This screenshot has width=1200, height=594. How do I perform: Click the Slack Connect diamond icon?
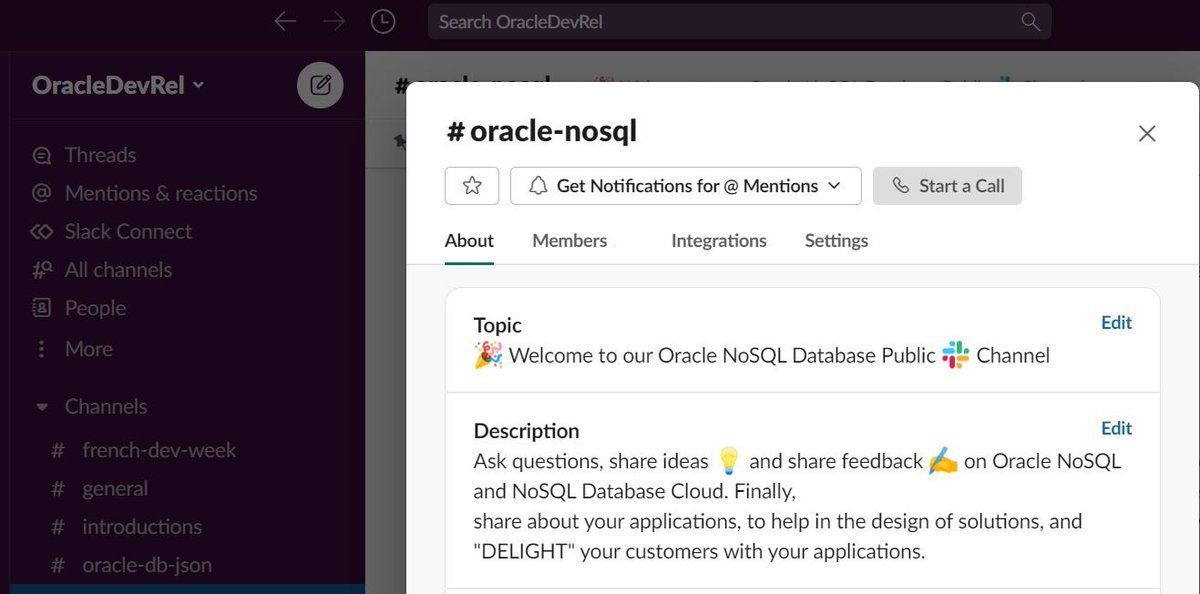point(41,231)
